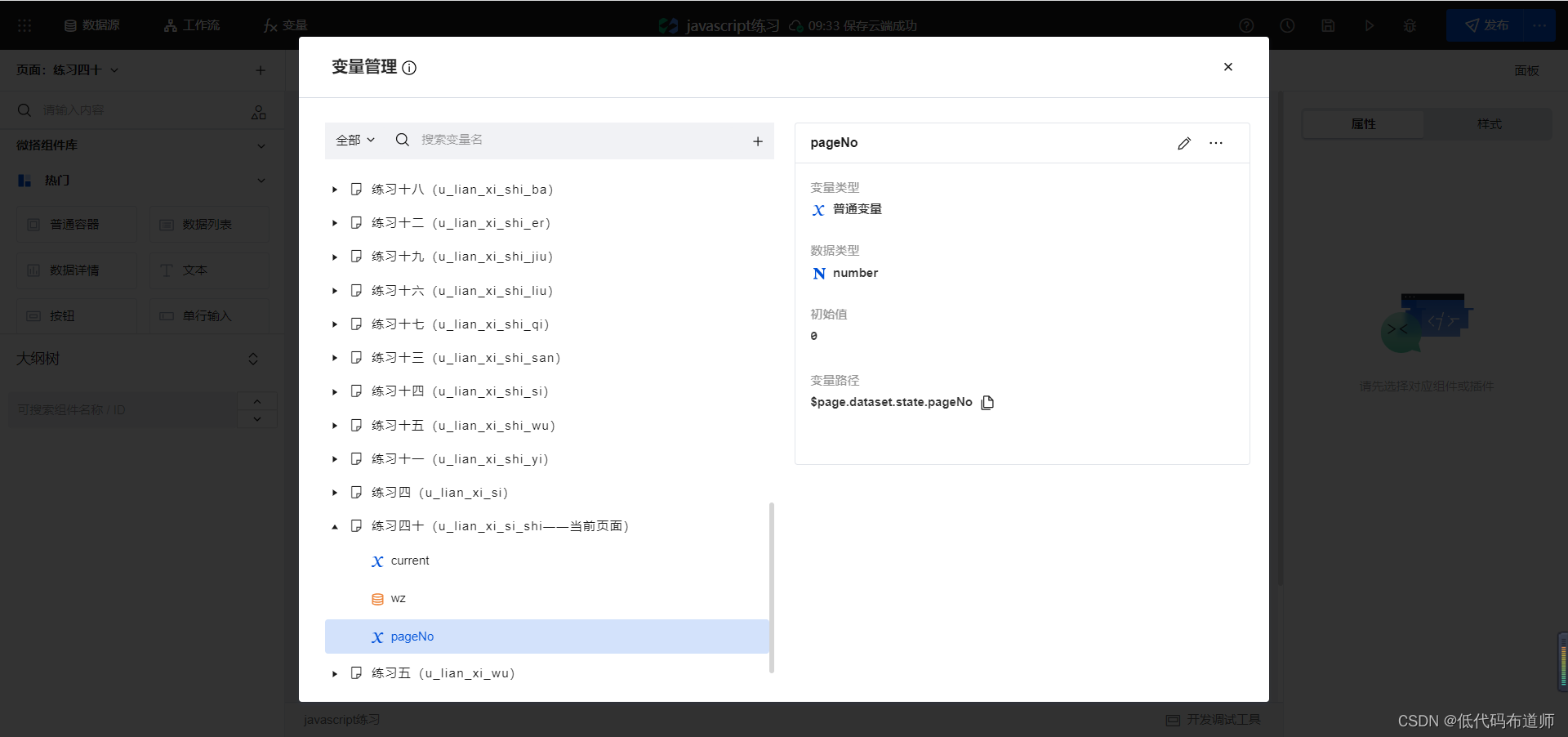Open the 变量管理 info icon
The image size is (1568, 737).
(409, 68)
